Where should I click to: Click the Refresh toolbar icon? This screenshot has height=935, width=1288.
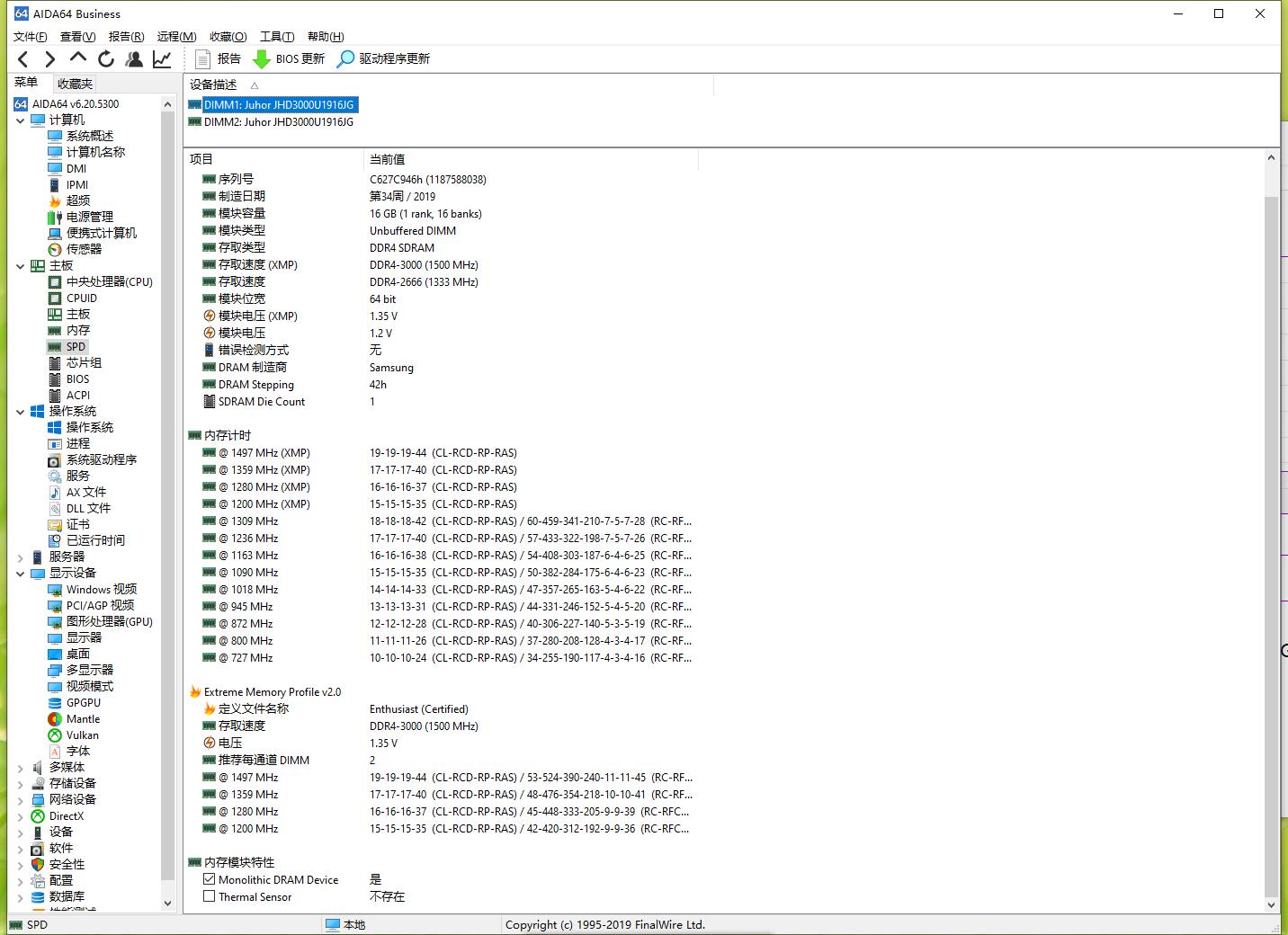tap(106, 59)
